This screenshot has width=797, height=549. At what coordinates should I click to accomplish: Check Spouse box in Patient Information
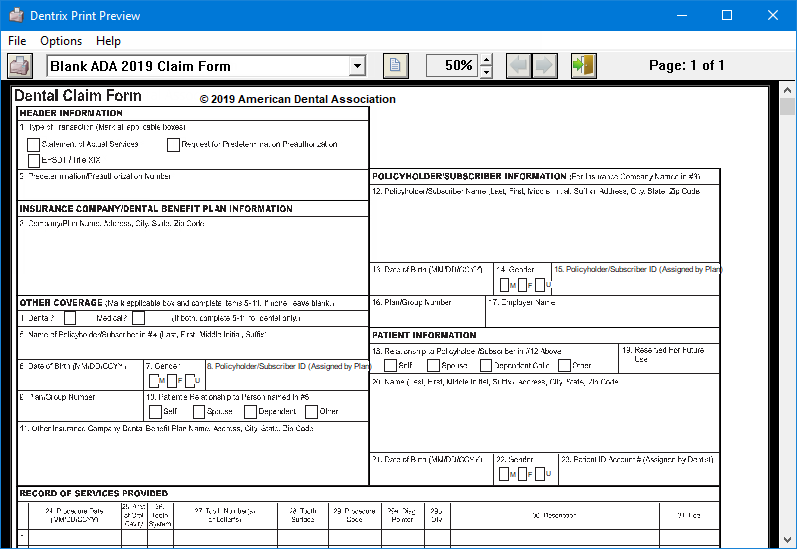tap(434, 365)
